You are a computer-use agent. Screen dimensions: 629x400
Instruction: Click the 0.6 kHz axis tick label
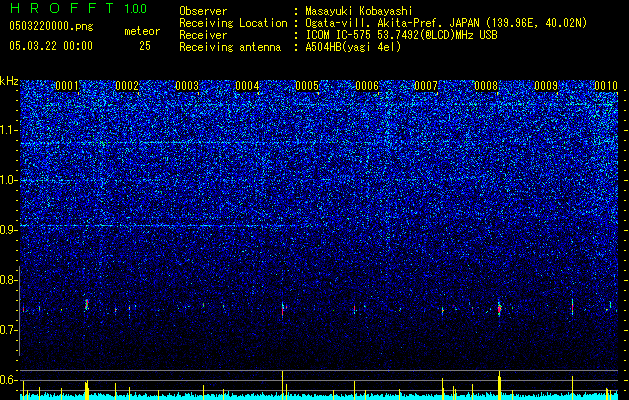coord(8,380)
